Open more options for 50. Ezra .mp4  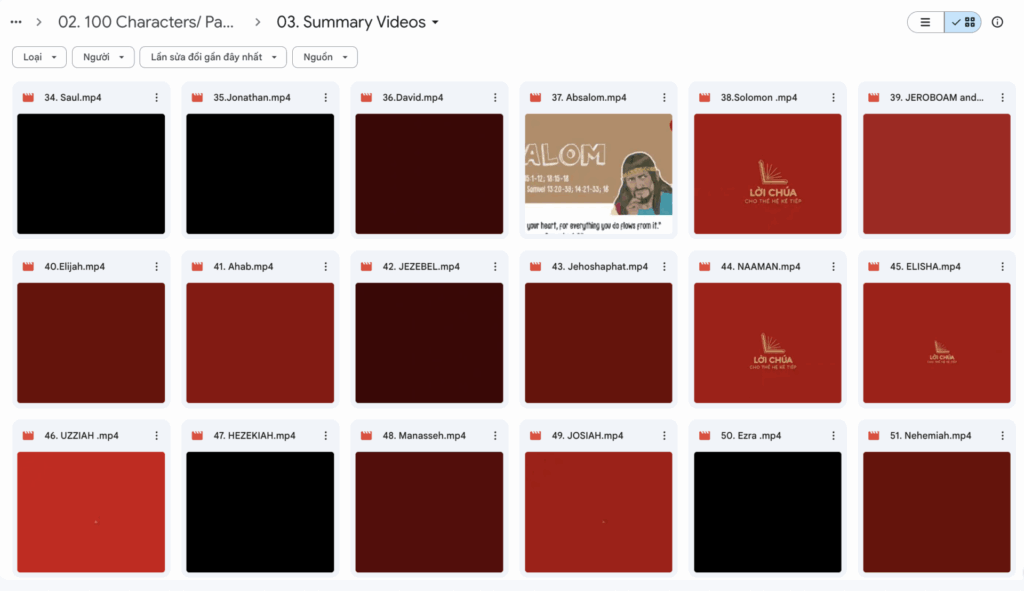833,436
